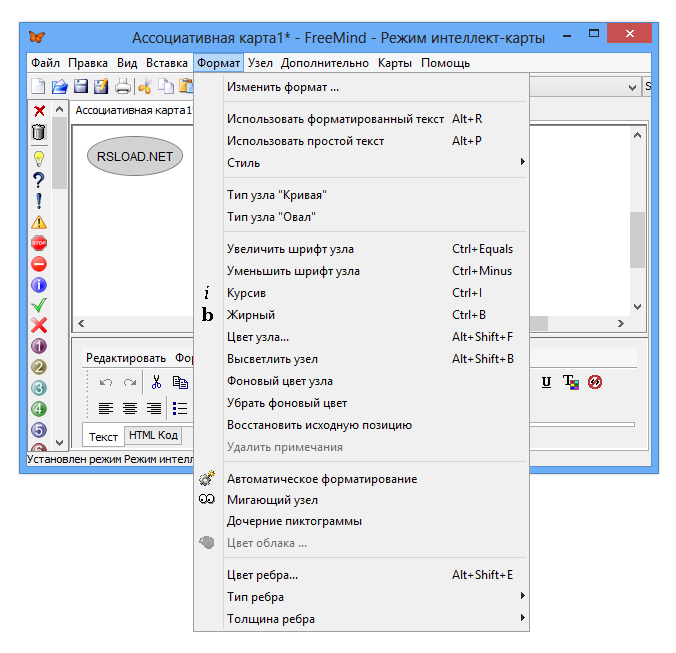The width and height of the screenshot is (676, 653).
Task: Remove all icons with trash can icon
Action: click(x=39, y=132)
